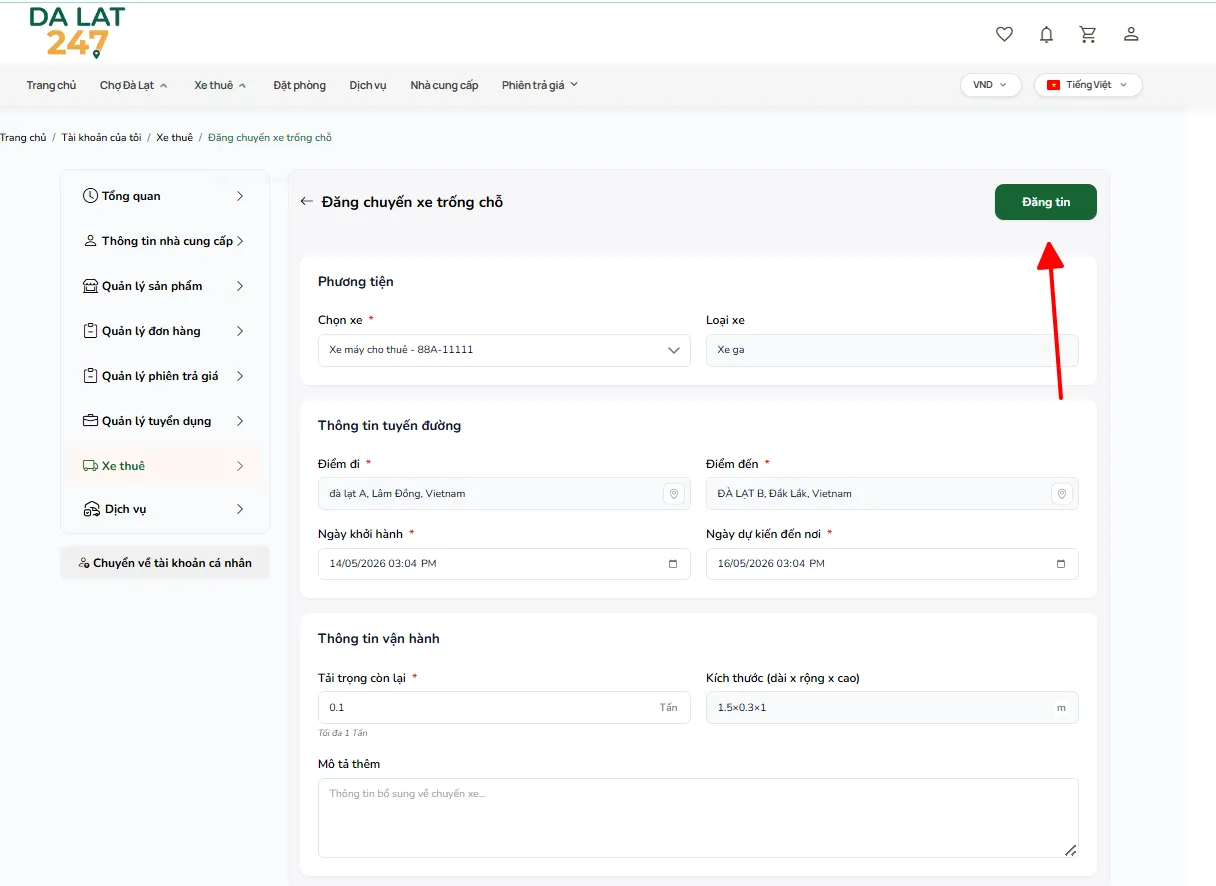This screenshot has height=886, width=1216.
Task: Expand the Phiên trả giá nav menu
Action: (x=540, y=85)
